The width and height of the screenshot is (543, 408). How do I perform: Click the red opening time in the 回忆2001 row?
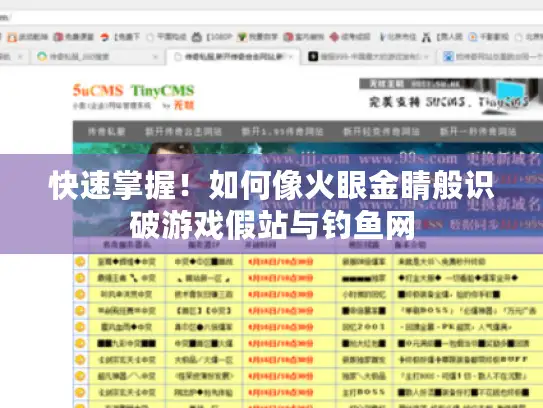click(x=281, y=327)
